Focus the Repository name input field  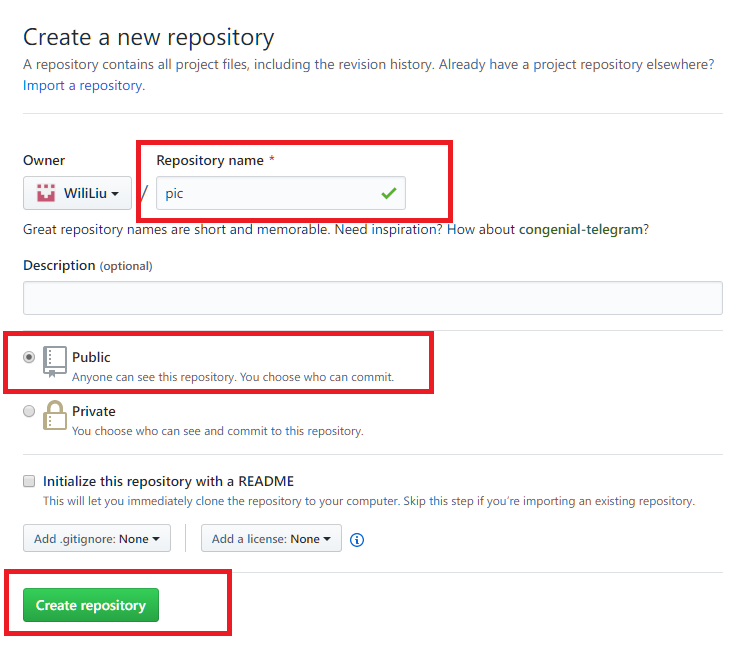click(x=281, y=193)
